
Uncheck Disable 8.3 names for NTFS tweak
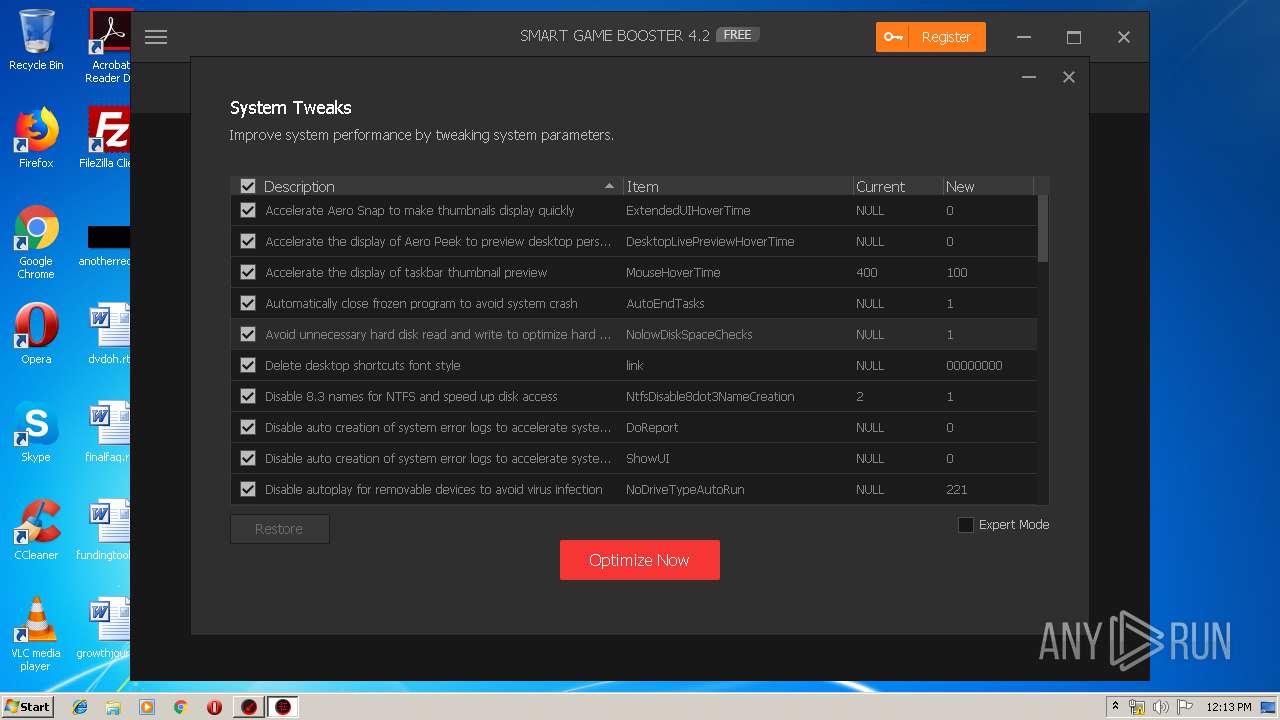(248, 397)
